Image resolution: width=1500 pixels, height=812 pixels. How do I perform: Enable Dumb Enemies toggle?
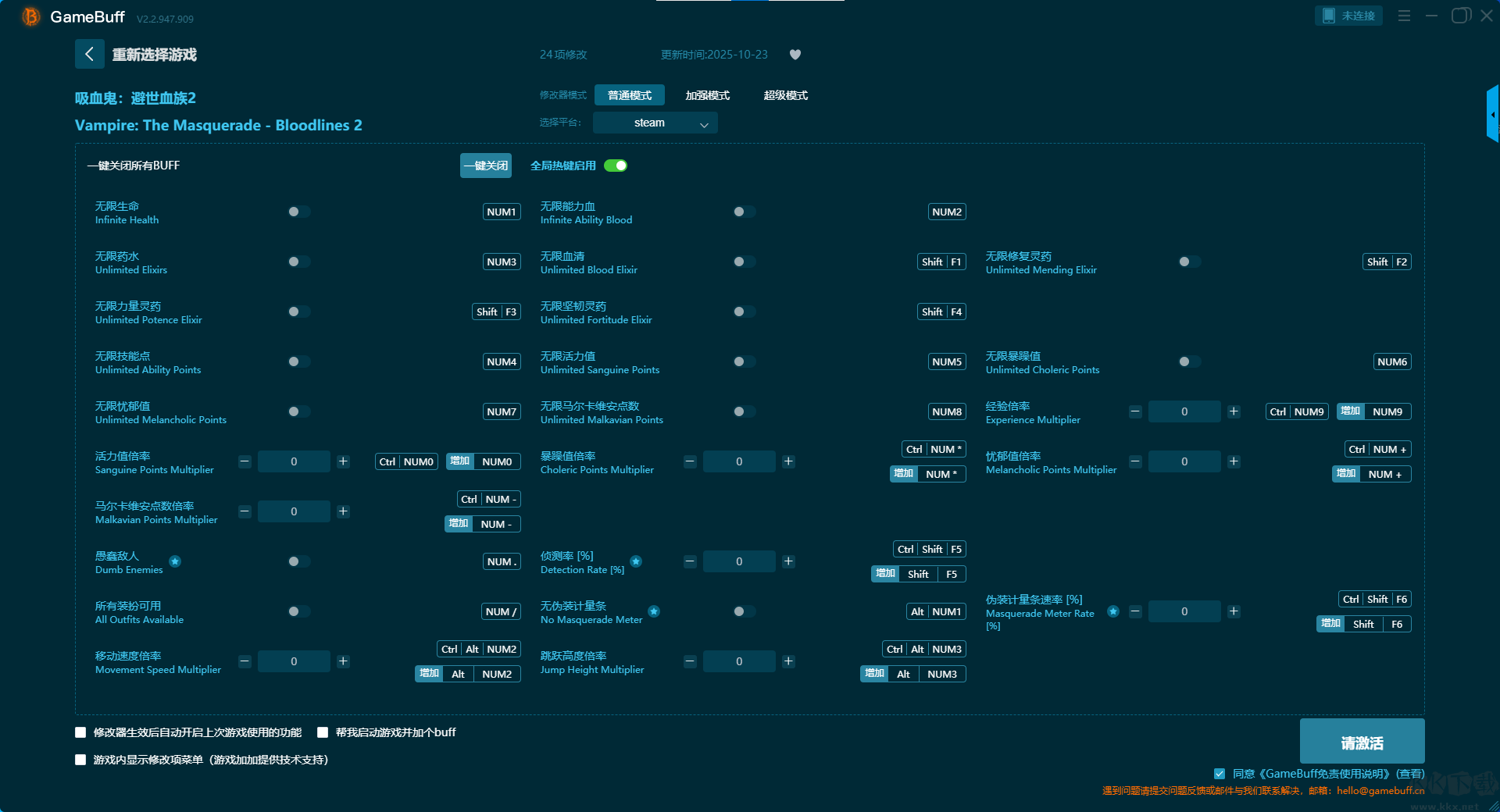[299, 561]
